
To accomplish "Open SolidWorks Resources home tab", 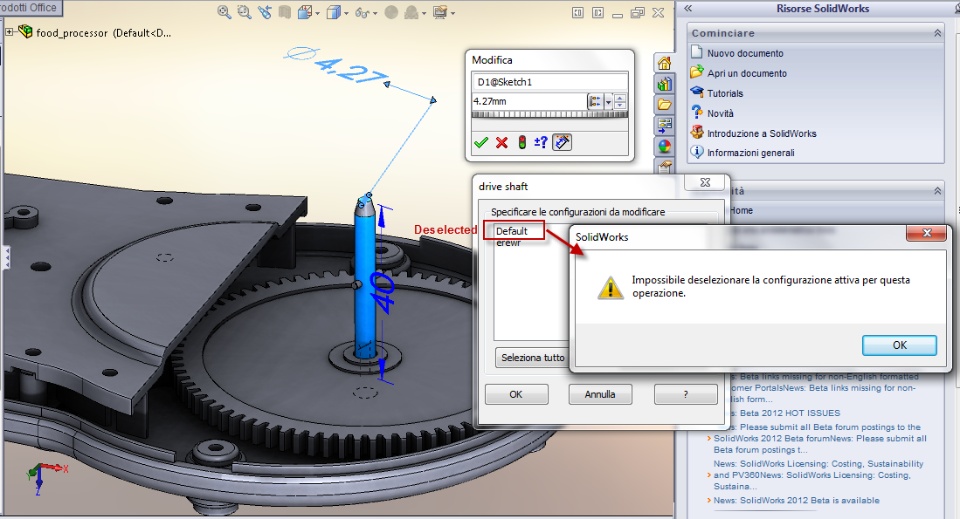I will [x=664, y=63].
